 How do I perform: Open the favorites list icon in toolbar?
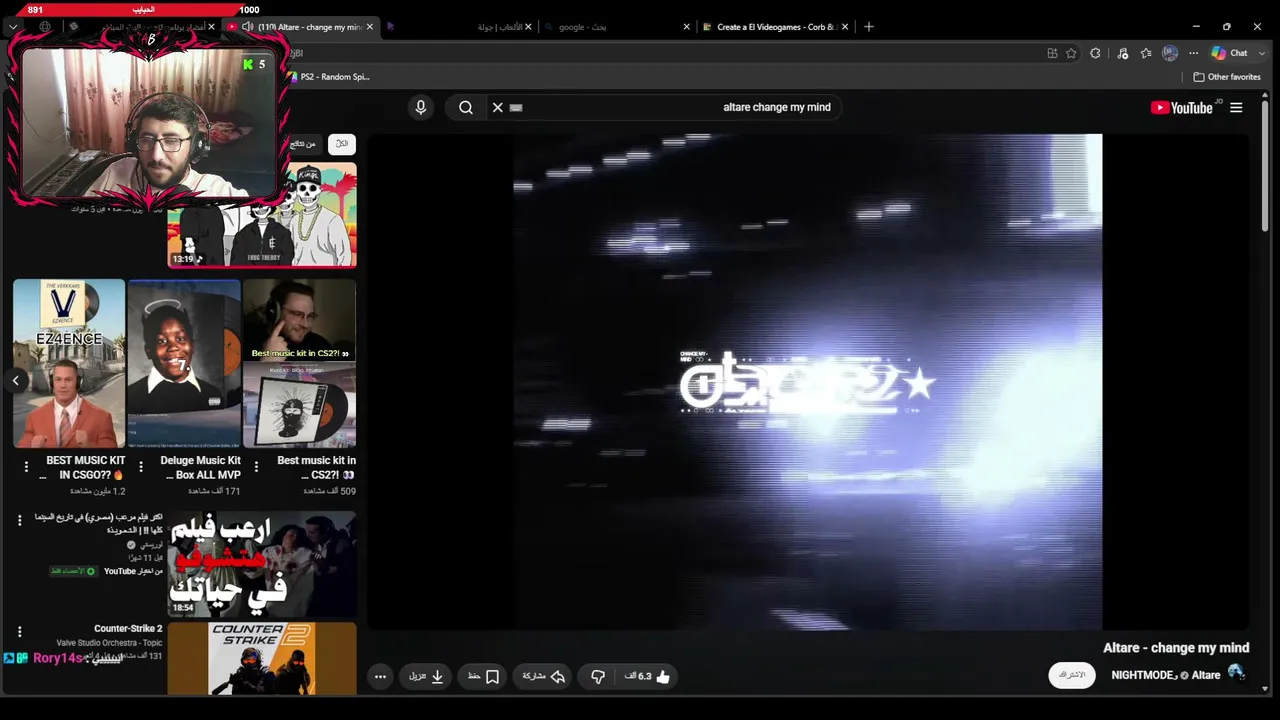coord(1146,53)
